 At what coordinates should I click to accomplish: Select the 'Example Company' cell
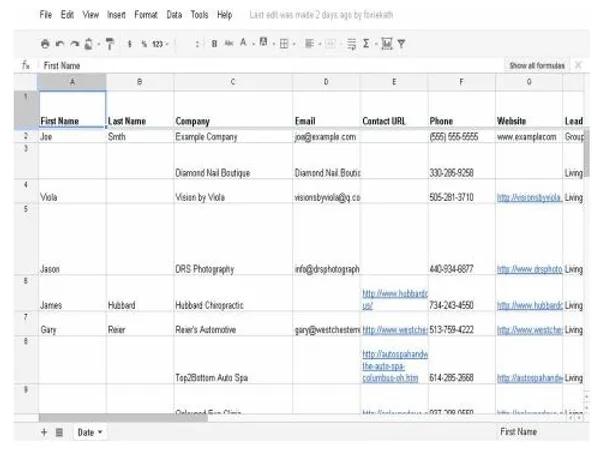pos(233,137)
